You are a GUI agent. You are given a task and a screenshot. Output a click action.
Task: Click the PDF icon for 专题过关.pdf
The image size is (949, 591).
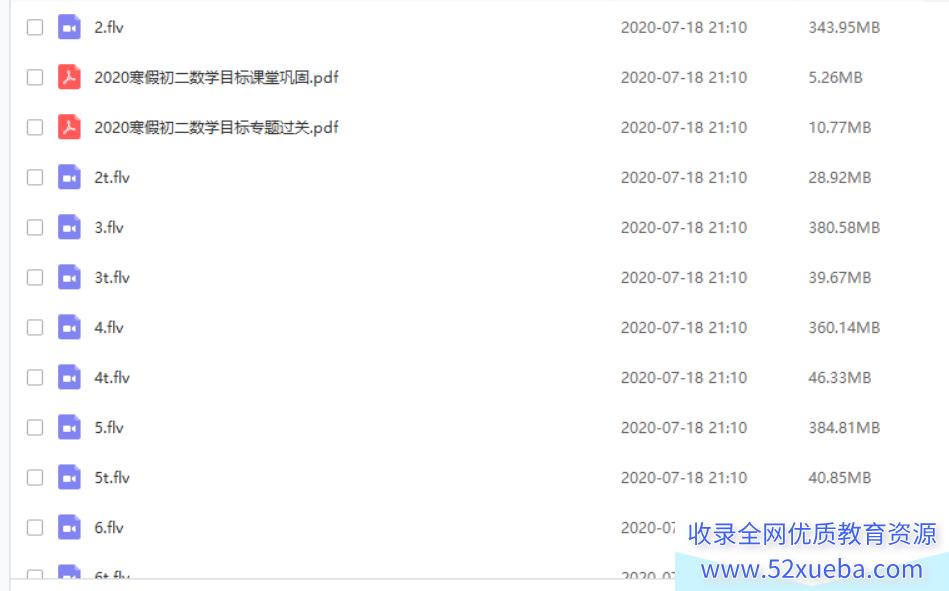pos(69,127)
